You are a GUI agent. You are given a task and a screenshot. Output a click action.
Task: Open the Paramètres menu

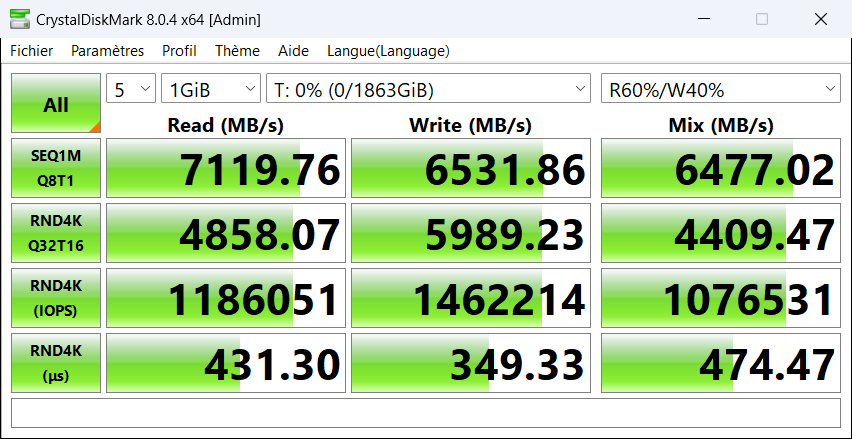[x=107, y=51]
